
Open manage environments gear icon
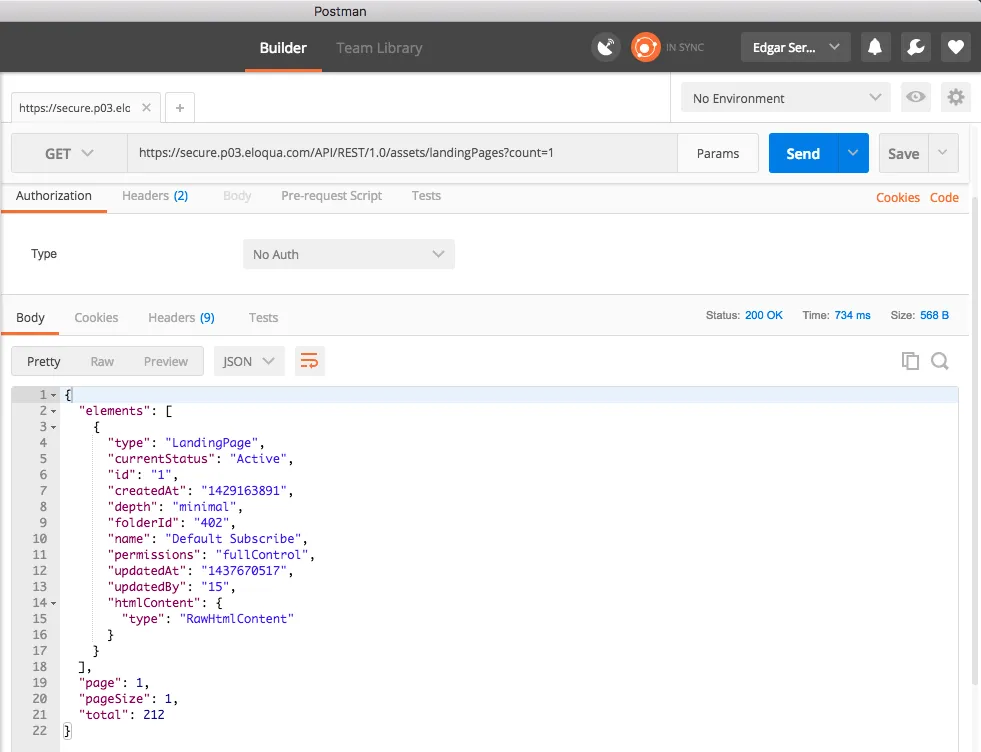955,97
